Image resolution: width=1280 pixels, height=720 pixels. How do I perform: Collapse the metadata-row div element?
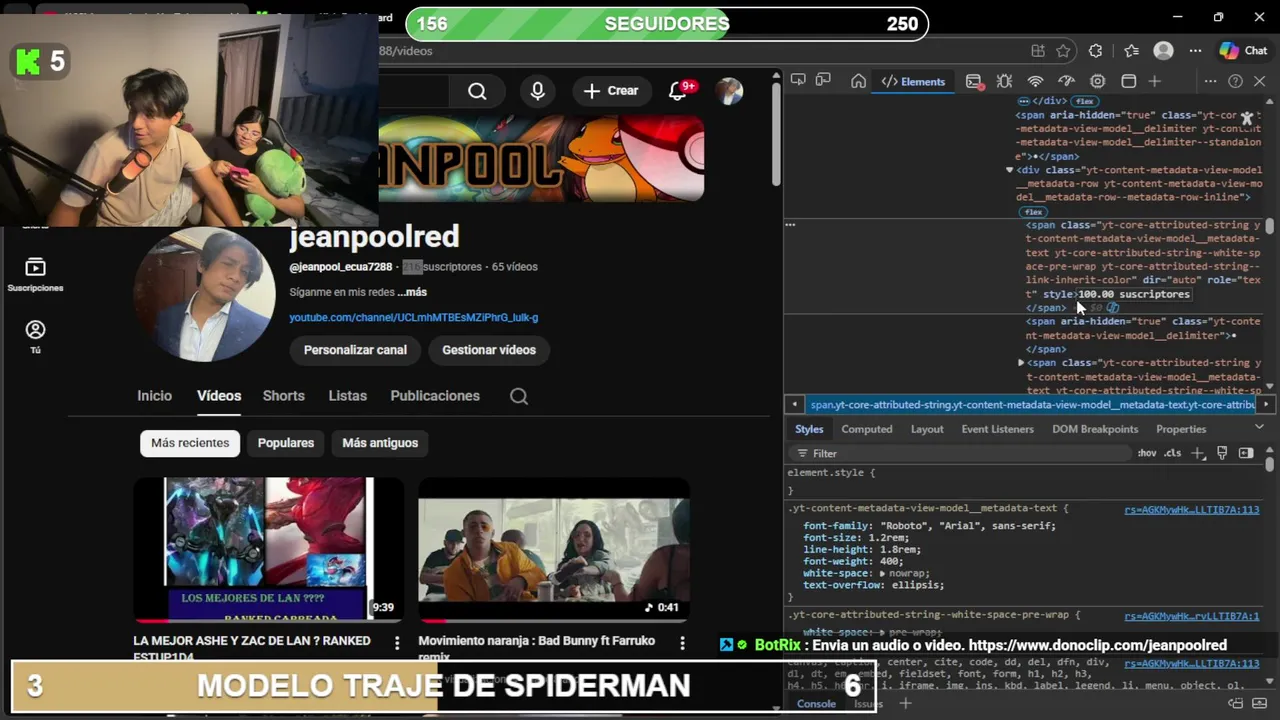[1009, 170]
